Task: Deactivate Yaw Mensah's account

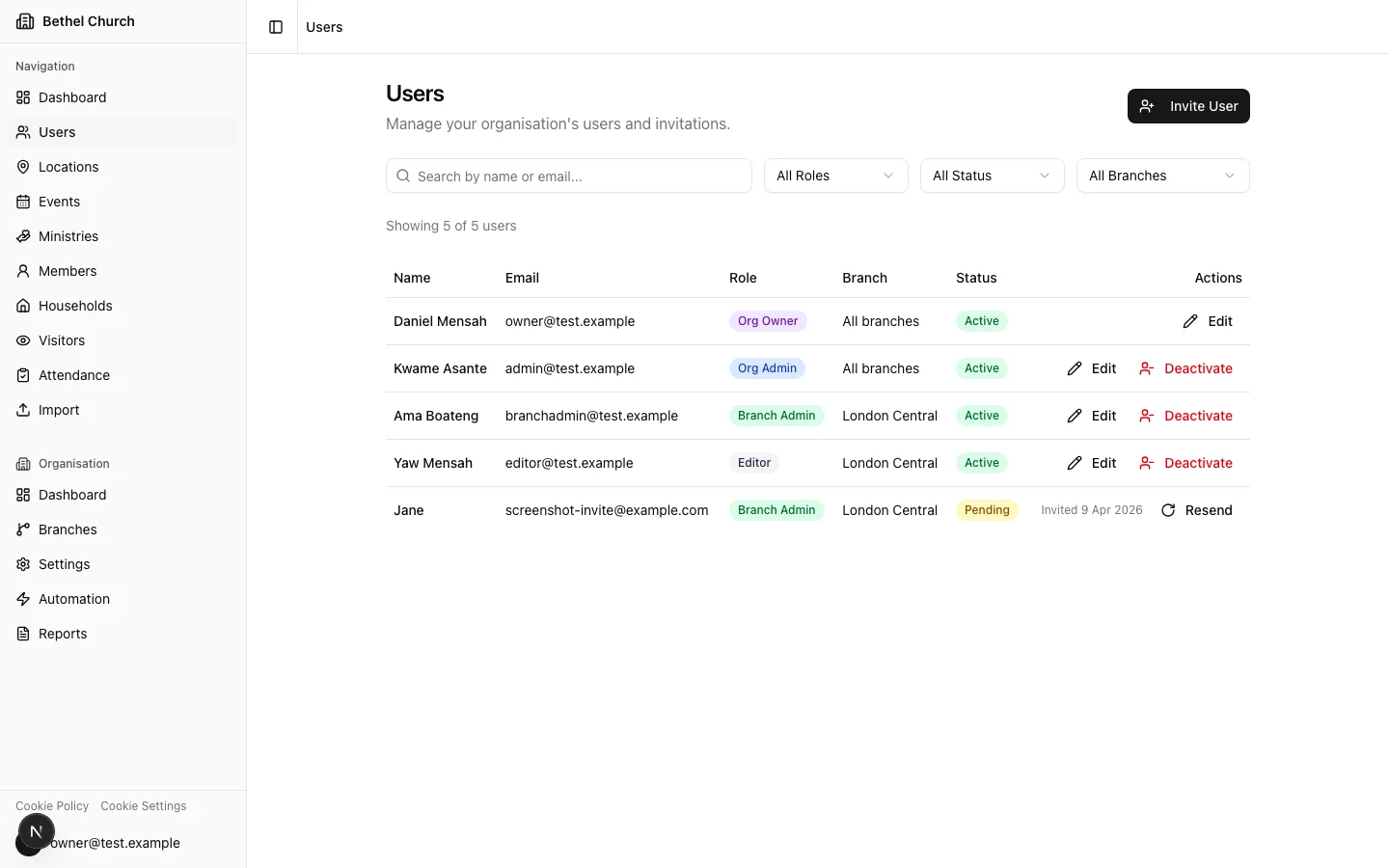Action: tap(1186, 463)
